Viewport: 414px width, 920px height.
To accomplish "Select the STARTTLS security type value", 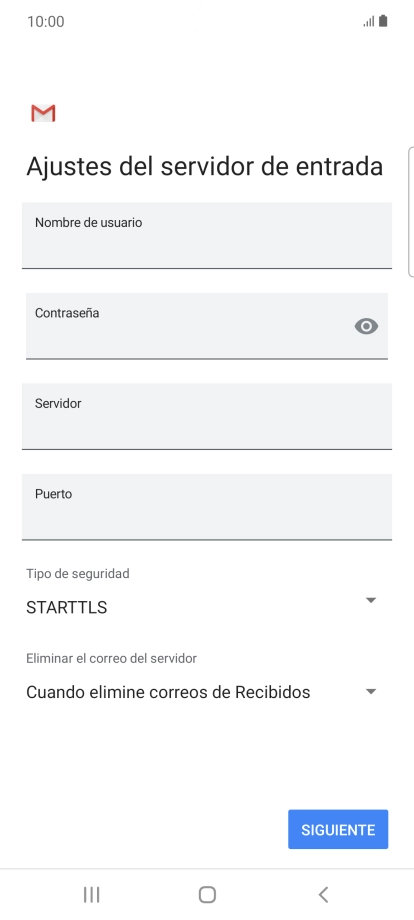I will point(67,607).
